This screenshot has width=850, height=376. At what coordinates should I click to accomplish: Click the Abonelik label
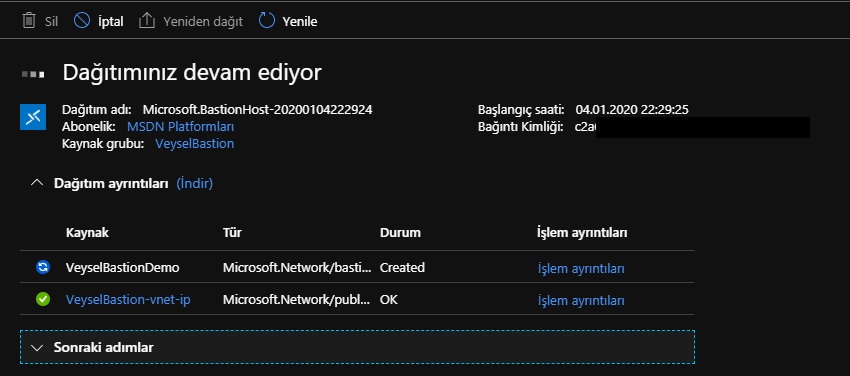89,127
